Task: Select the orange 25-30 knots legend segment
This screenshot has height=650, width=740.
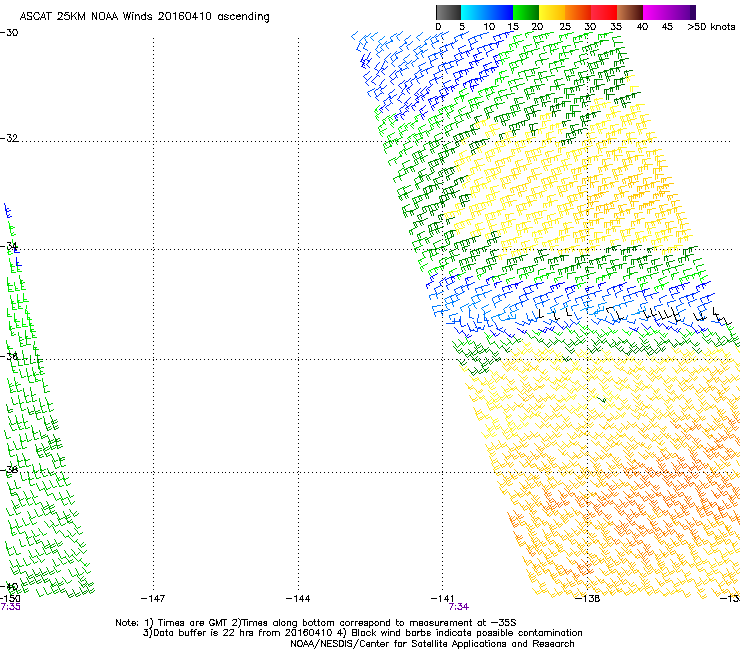Action: click(578, 12)
